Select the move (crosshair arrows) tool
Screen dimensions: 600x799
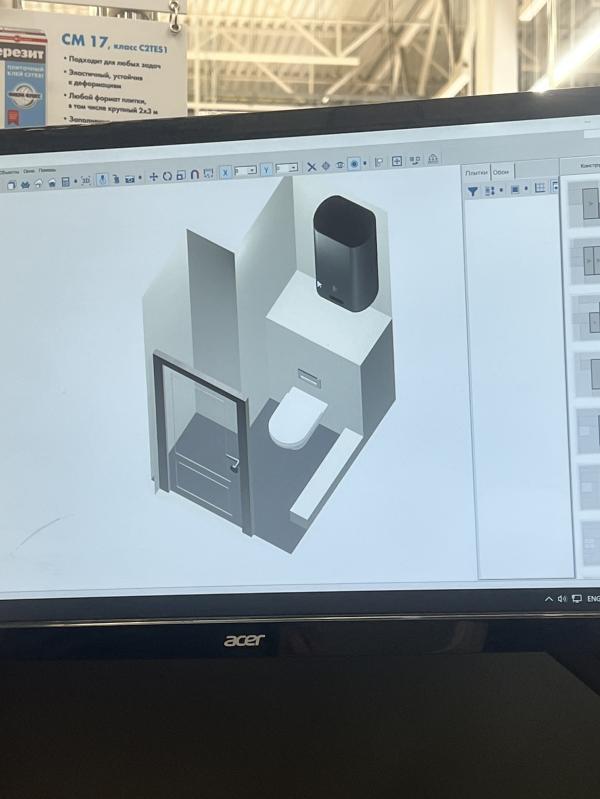pos(153,176)
